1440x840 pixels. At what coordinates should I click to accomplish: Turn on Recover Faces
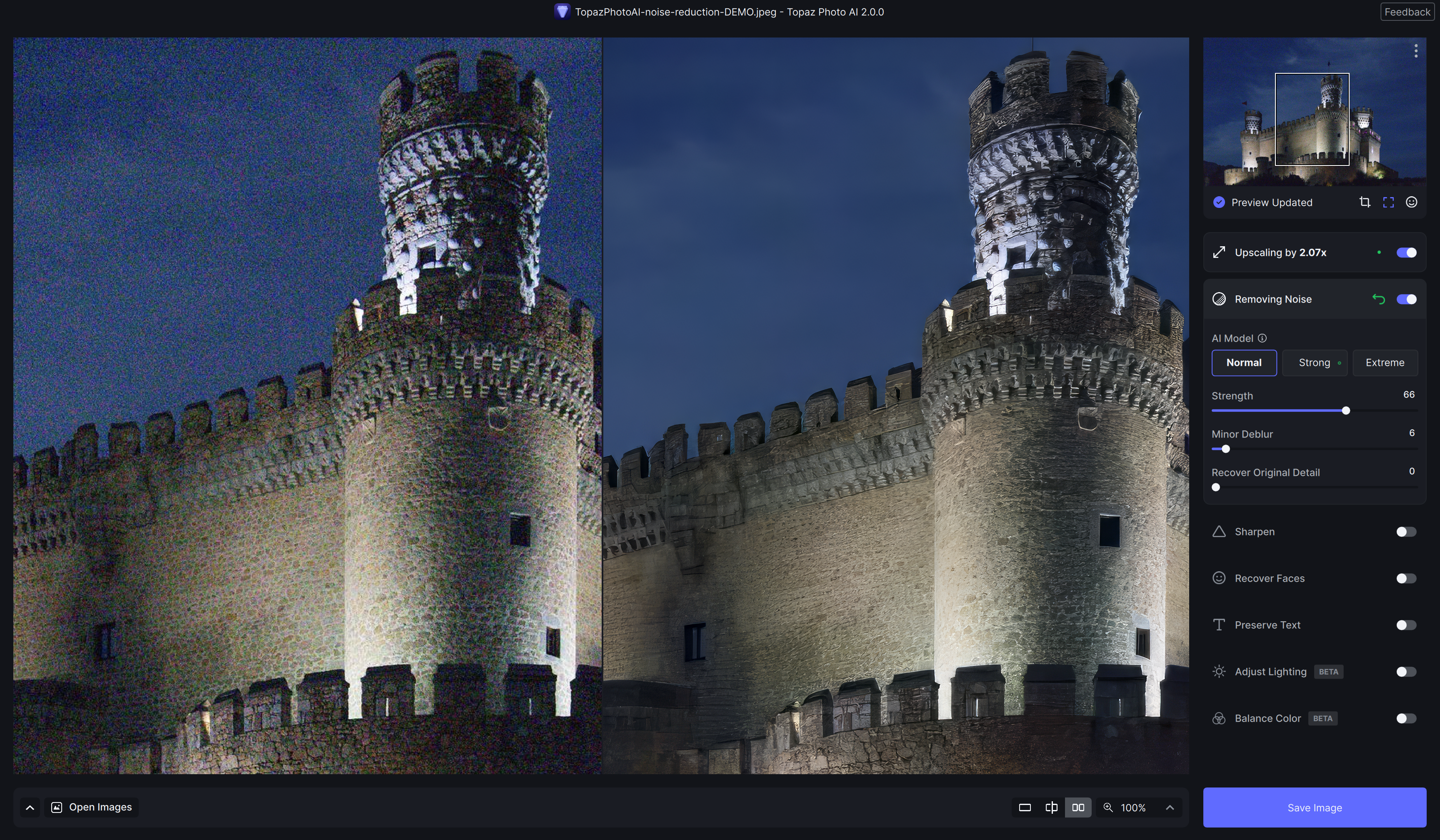pyautogui.click(x=1406, y=578)
